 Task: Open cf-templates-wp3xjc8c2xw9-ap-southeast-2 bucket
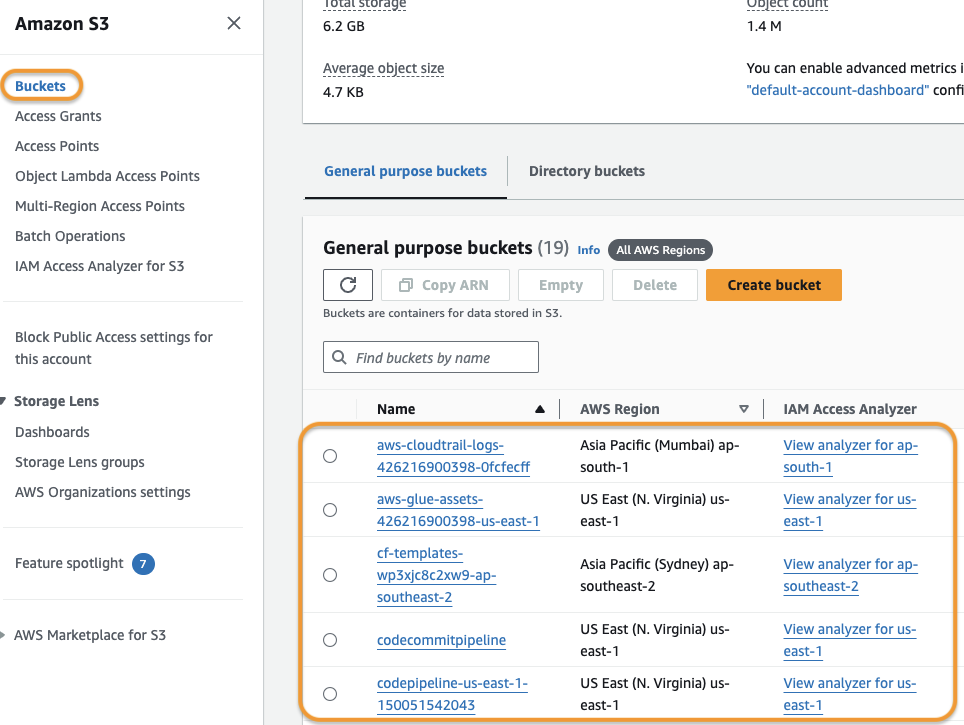tap(437, 575)
